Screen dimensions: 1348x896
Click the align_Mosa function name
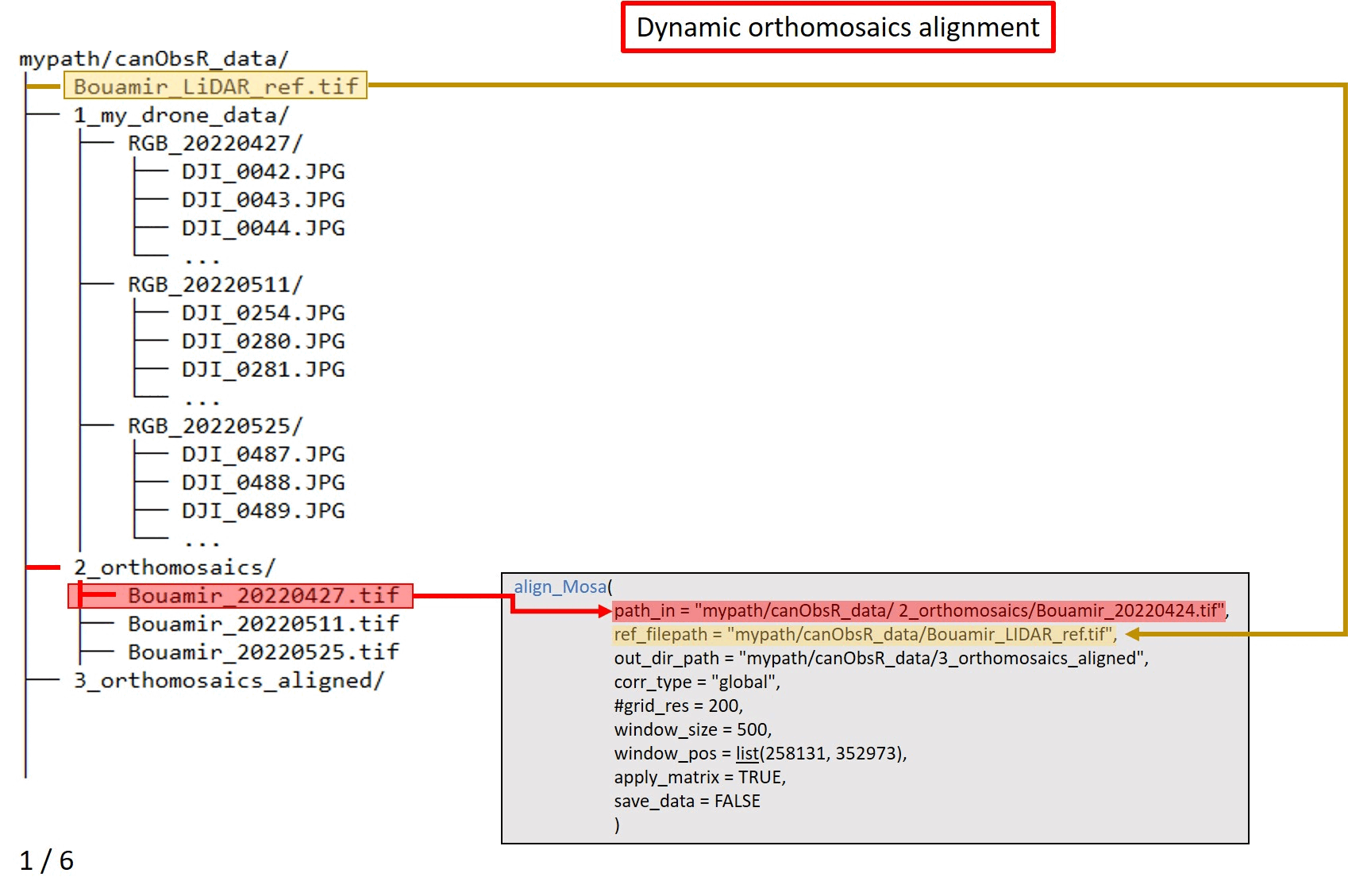click(560, 586)
